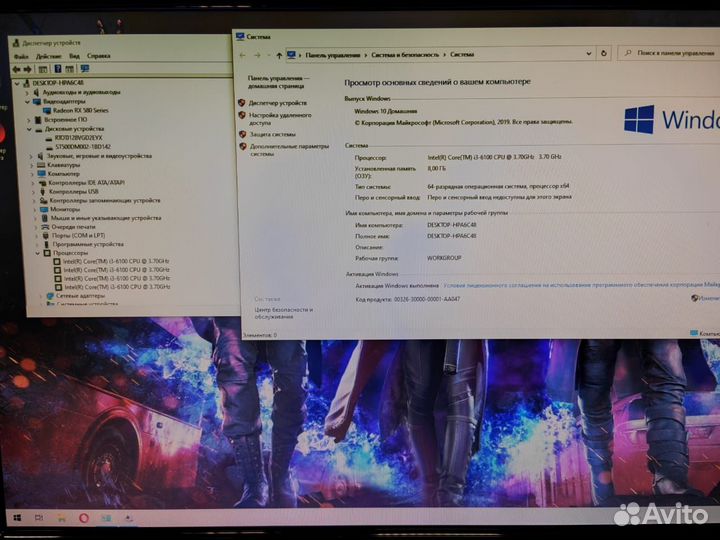This screenshot has width=720, height=540.
Task: Click scan for hardware changes monitor icon
Action: pyautogui.click(x=85, y=68)
